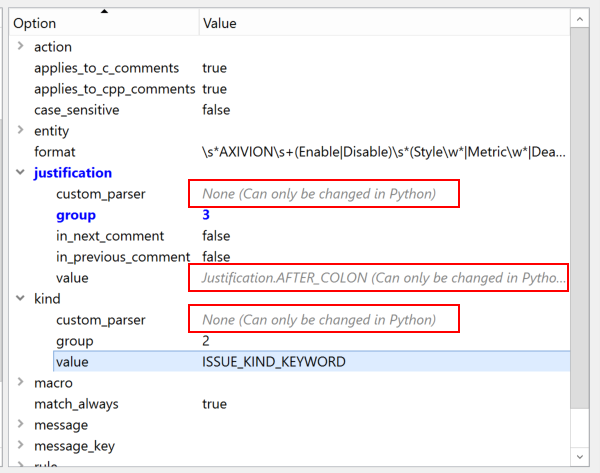
Task: Expand the macro option node
Action: 21,382
